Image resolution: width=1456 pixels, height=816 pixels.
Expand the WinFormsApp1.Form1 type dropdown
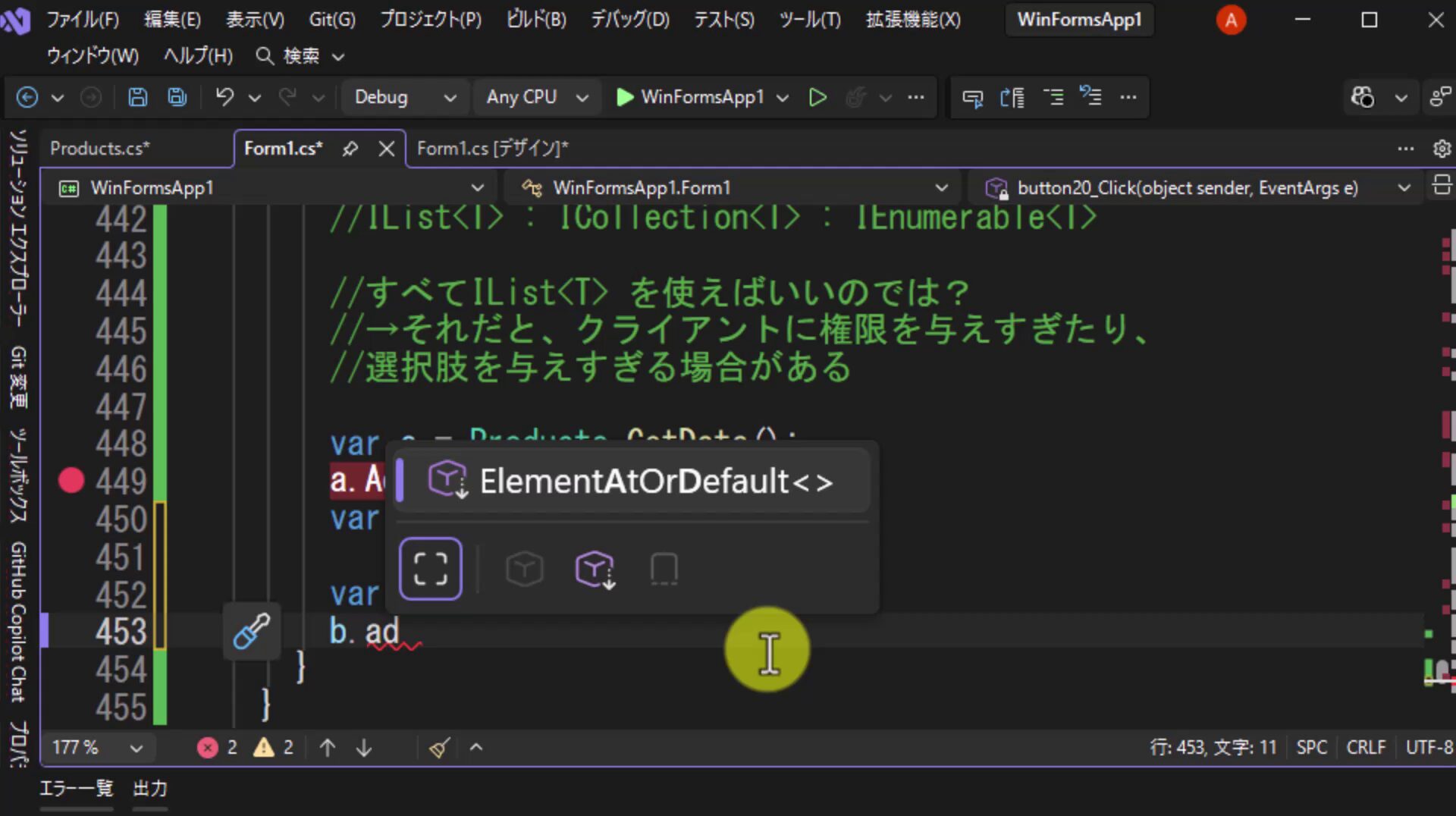point(942,187)
